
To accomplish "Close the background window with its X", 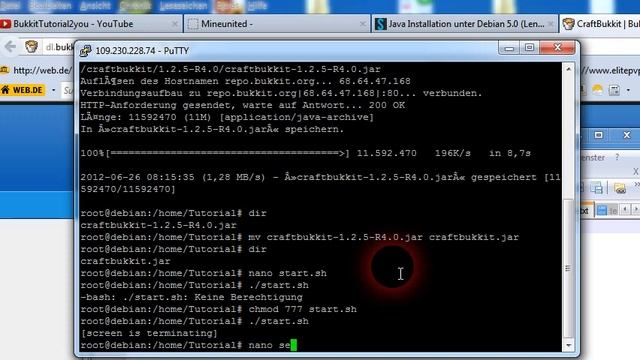I will pos(627,135).
